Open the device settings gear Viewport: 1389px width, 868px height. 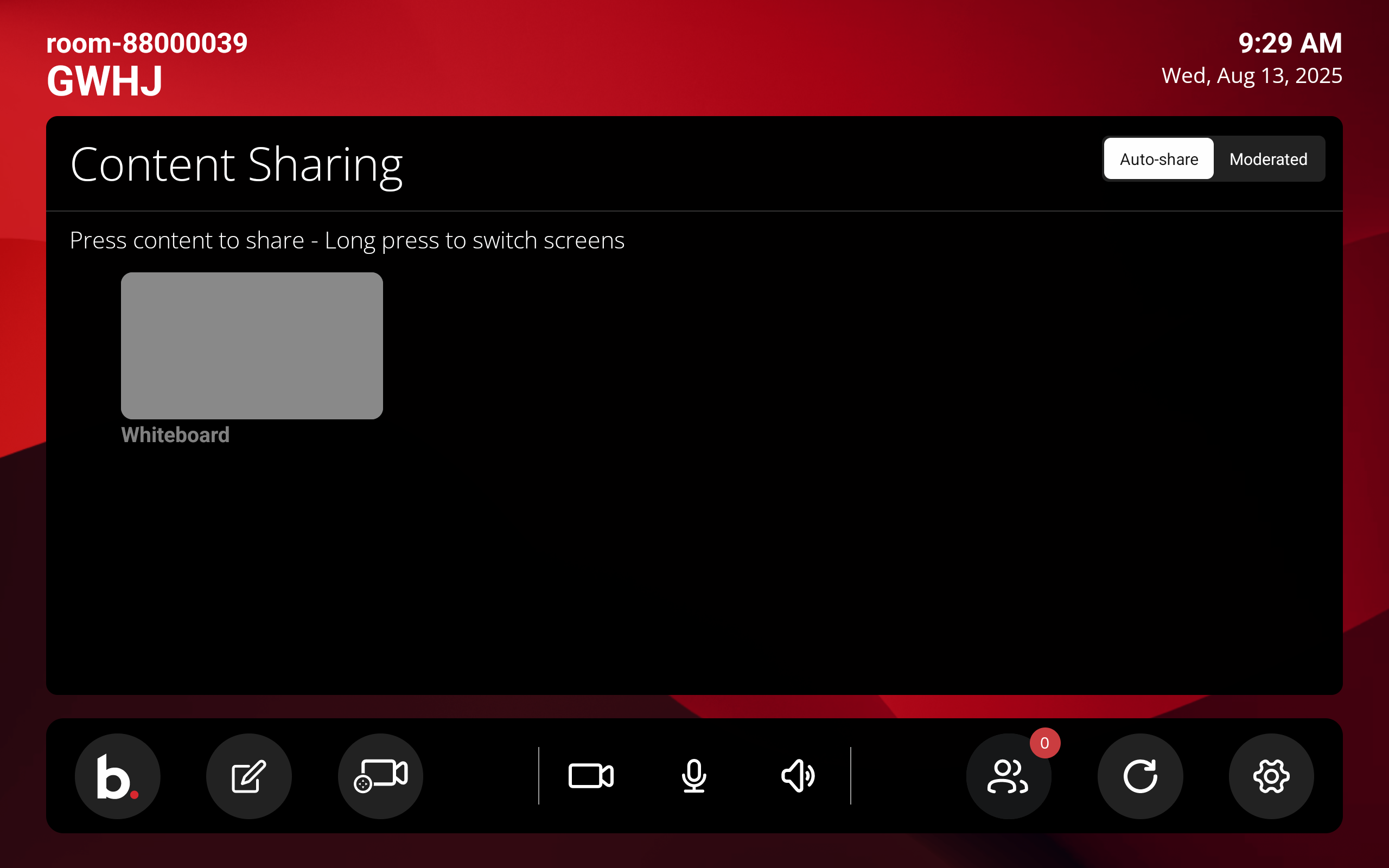click(x=1271, y=776)
